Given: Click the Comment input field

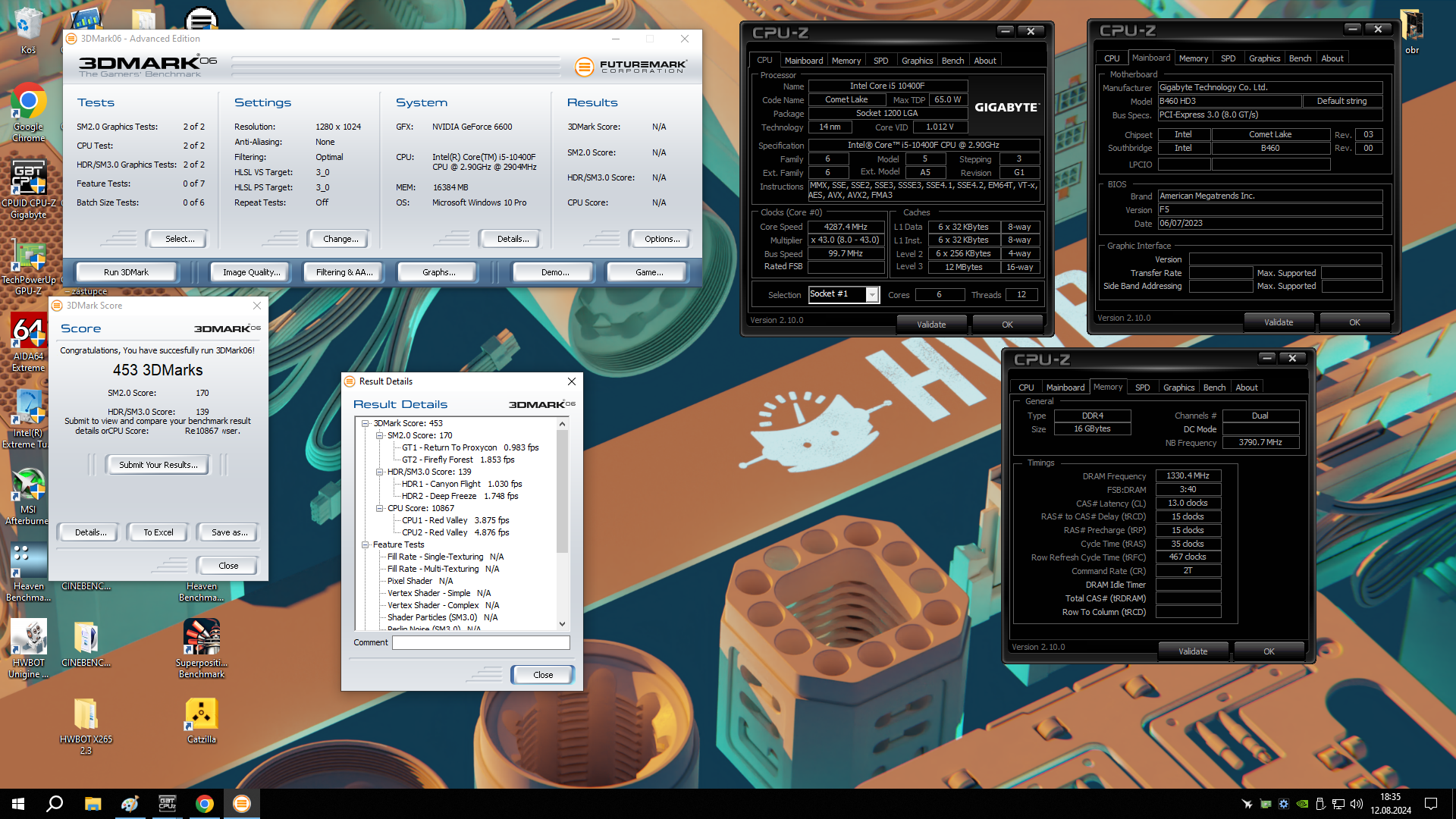Looking at the screenshot, I should pyautogui.click(x=481, y=642).
